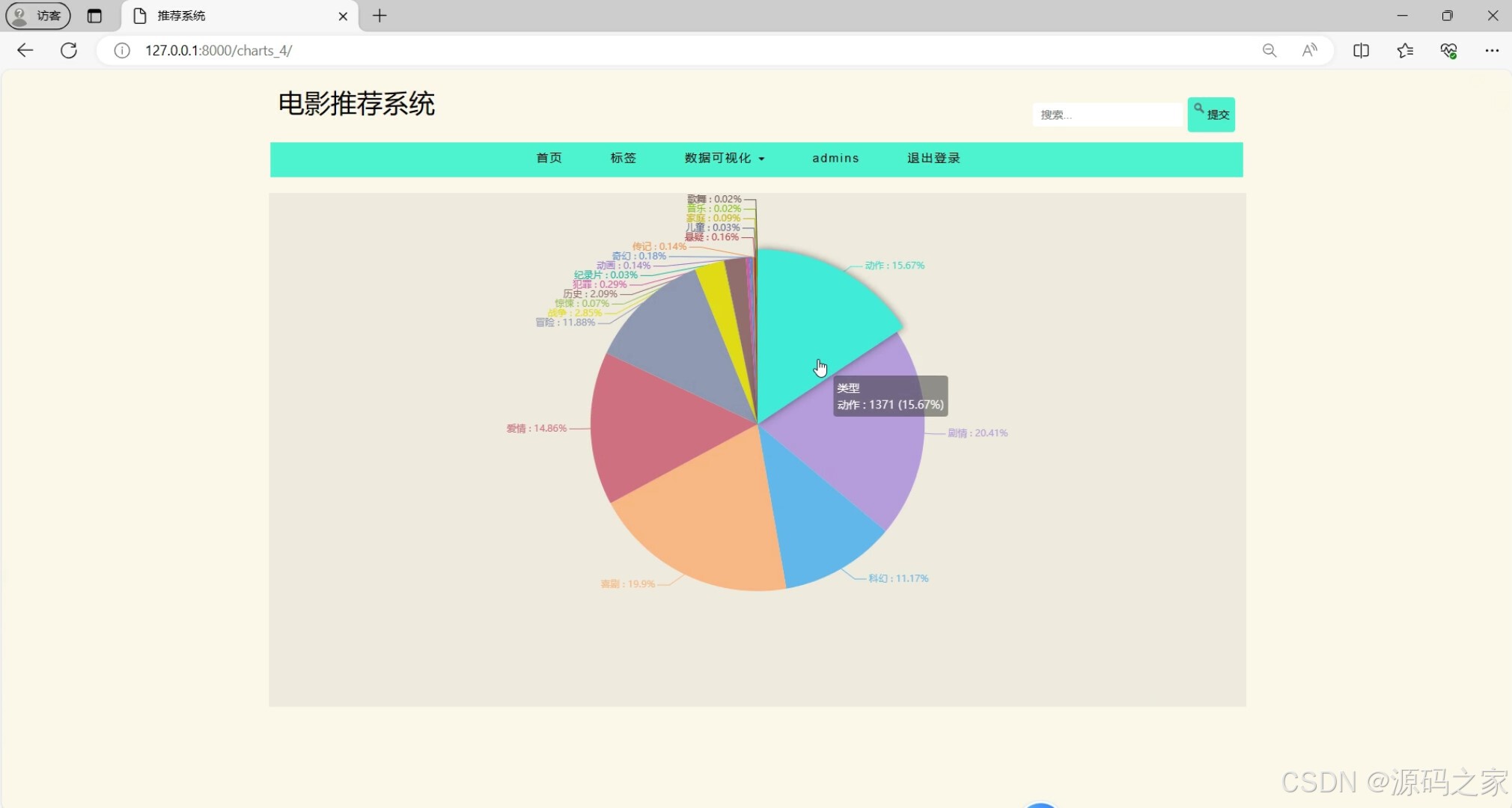Close the 推荐系统 tab
Image resolution: width=1512 pixels, height=808 pixels.
pos(343,16)
